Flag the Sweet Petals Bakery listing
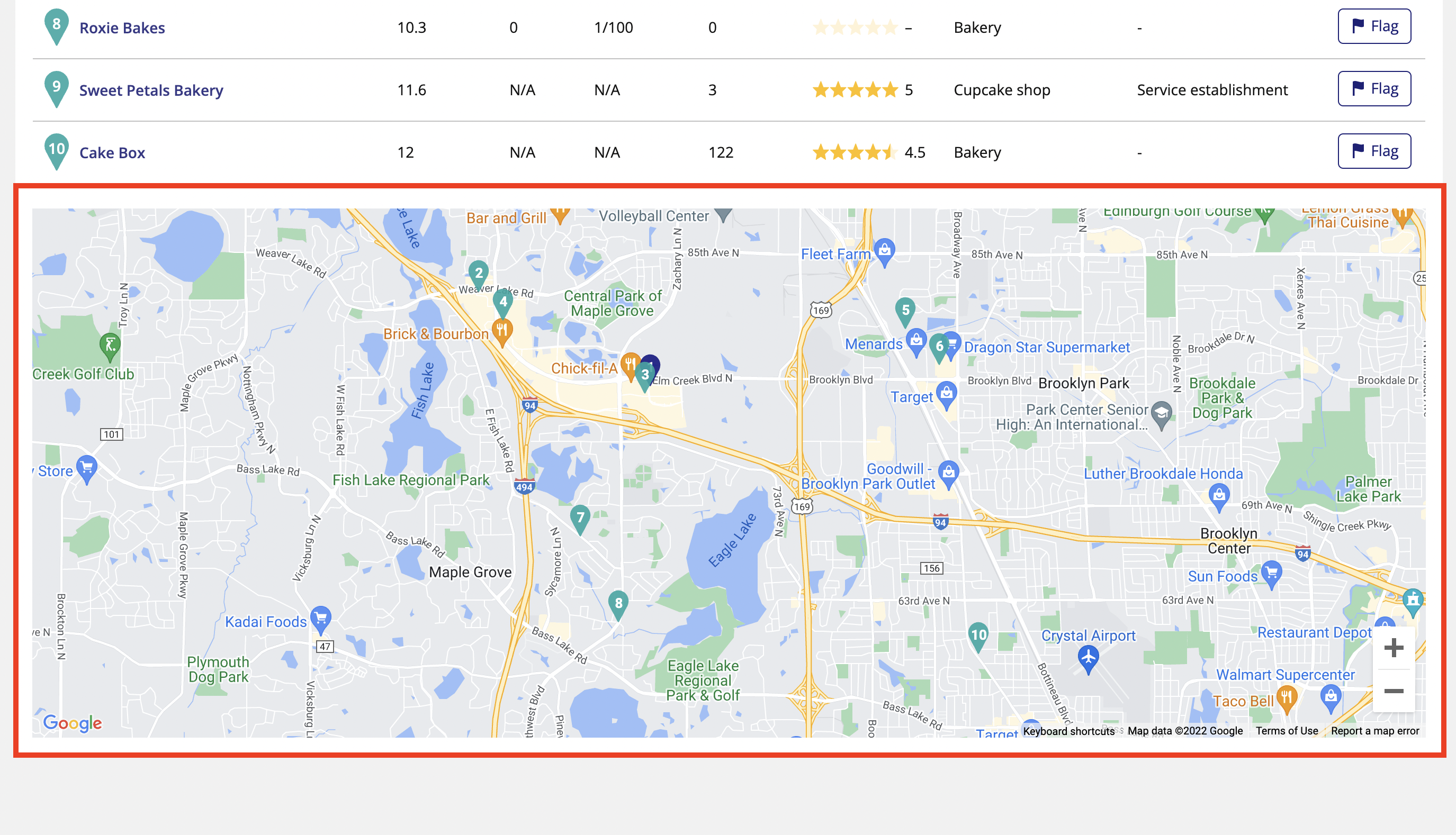This screenshot has width=1456, height=835. 1374,89
